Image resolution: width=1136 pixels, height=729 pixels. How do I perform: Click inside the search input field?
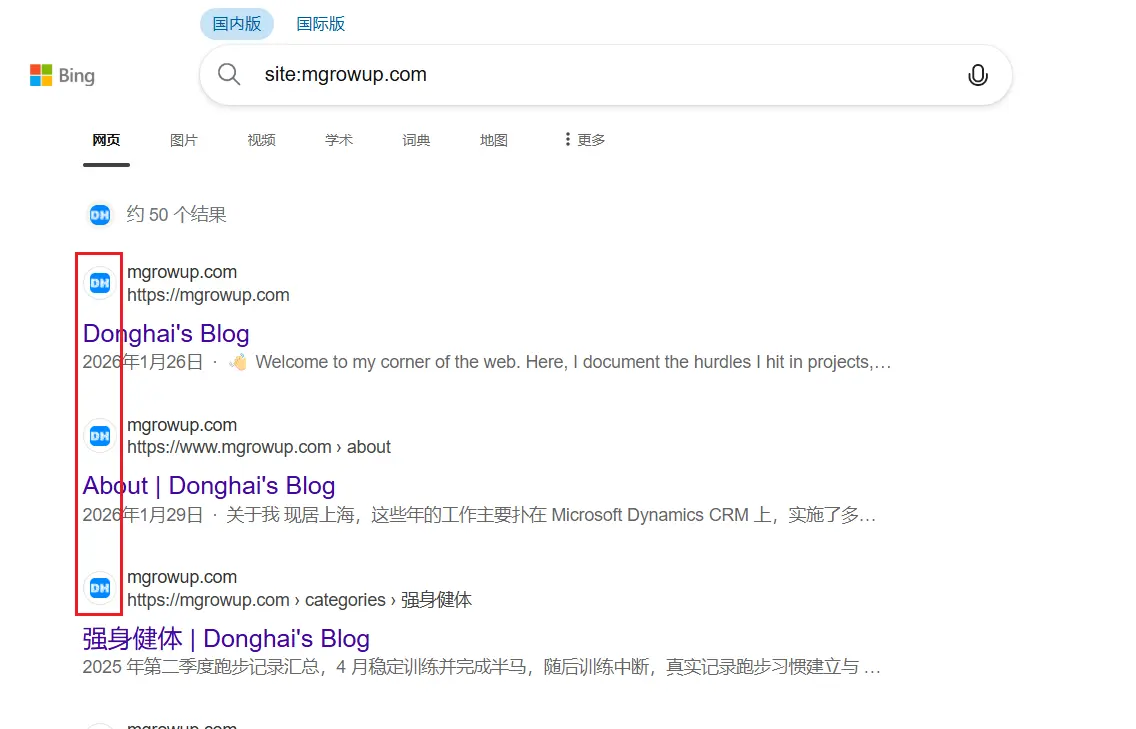pyautogui.click(x=500, y=74)
